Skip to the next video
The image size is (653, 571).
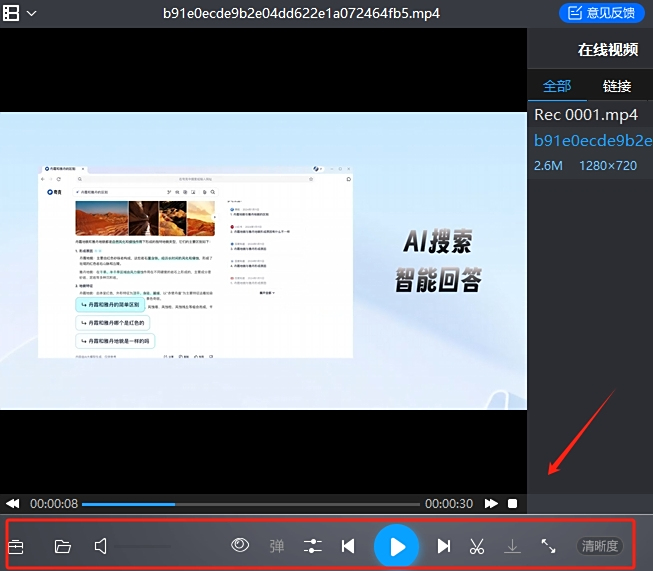pos(444,546)
